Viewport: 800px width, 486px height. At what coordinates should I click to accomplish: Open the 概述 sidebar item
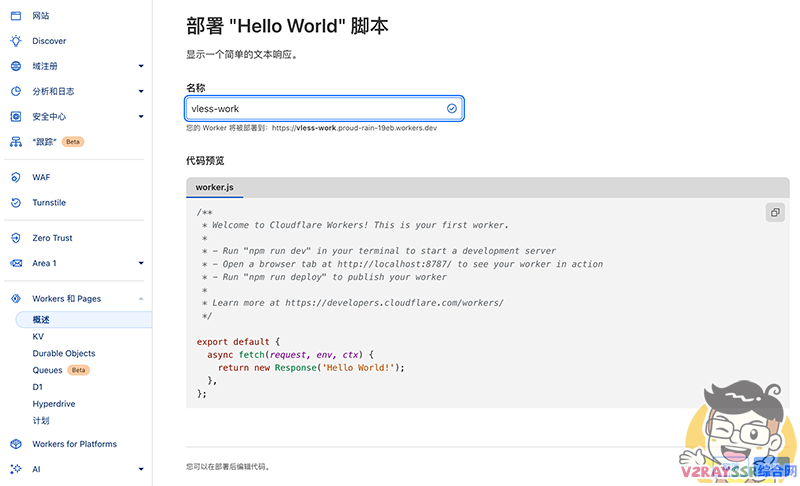(41, 320)
